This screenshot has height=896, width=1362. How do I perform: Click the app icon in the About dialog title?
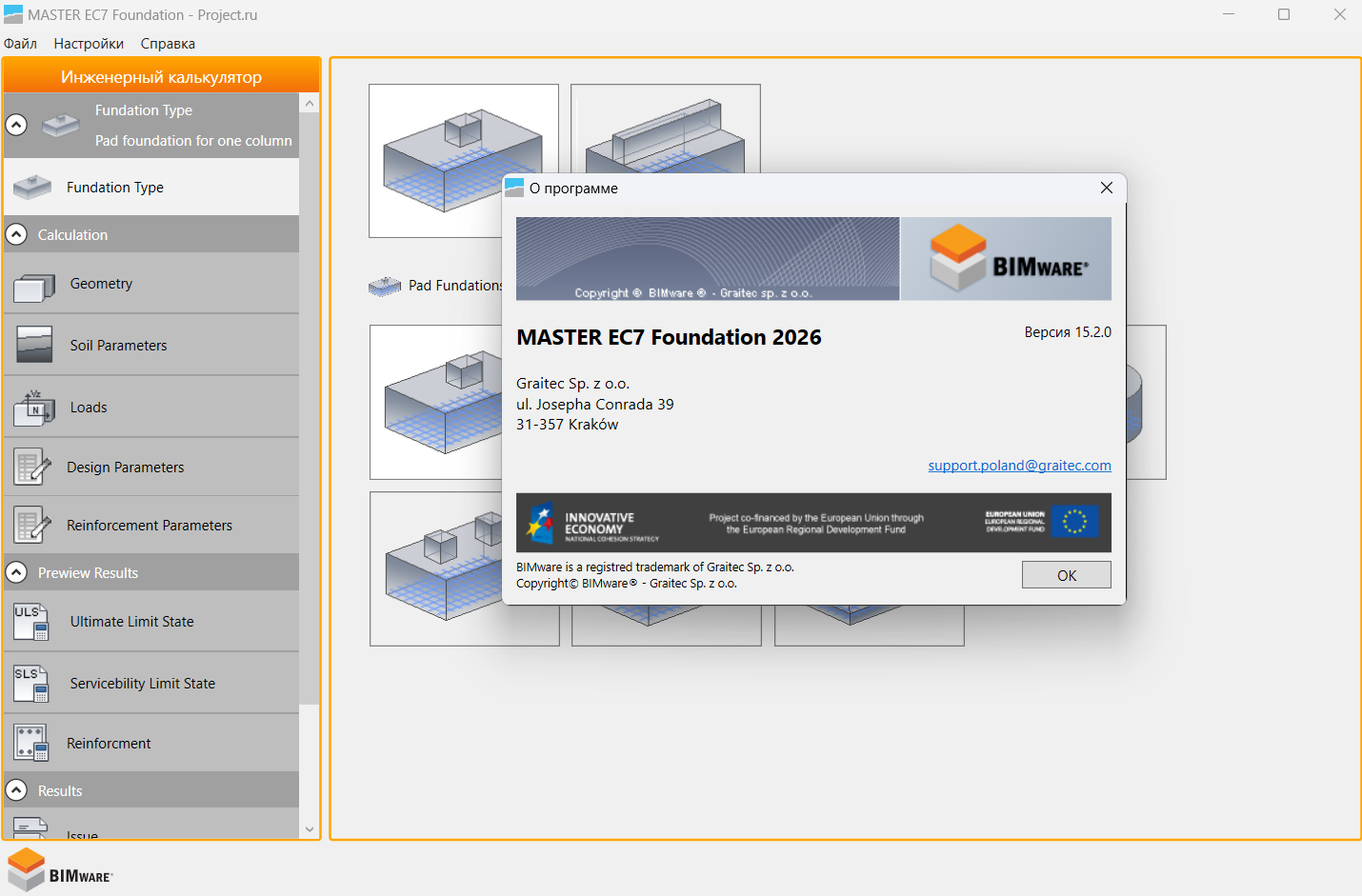coord(514,188)
